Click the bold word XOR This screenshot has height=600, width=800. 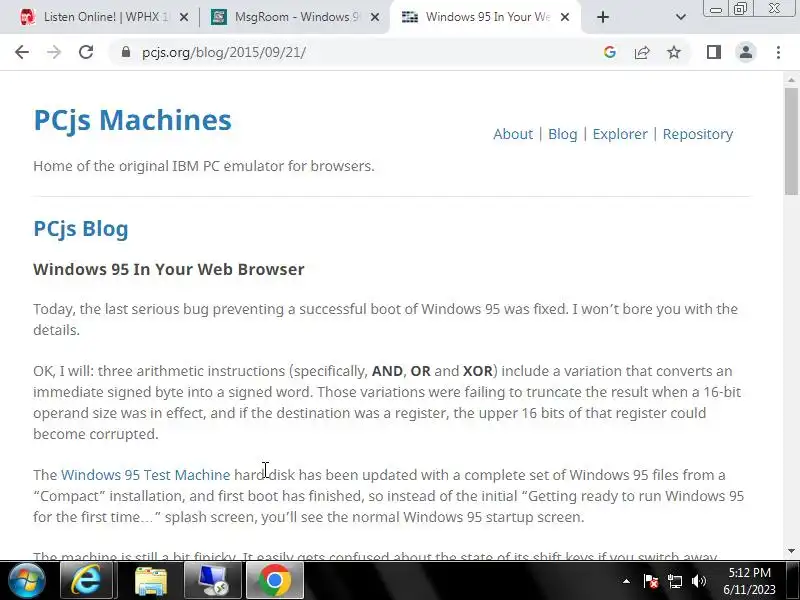478,371
